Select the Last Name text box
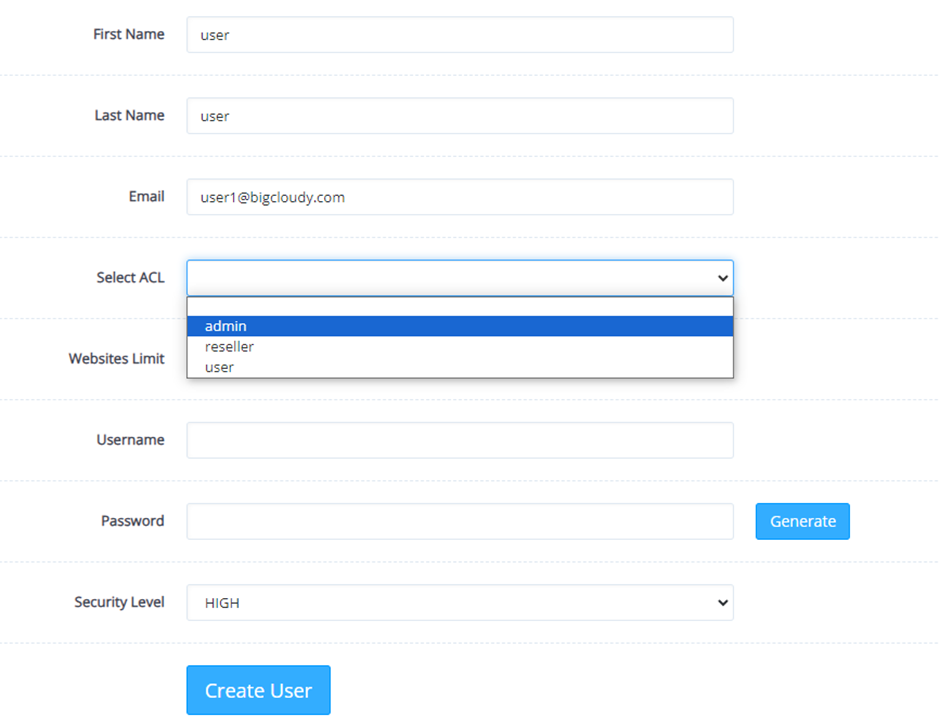Viewport: 940px width, 728px height. coord(459,115)
